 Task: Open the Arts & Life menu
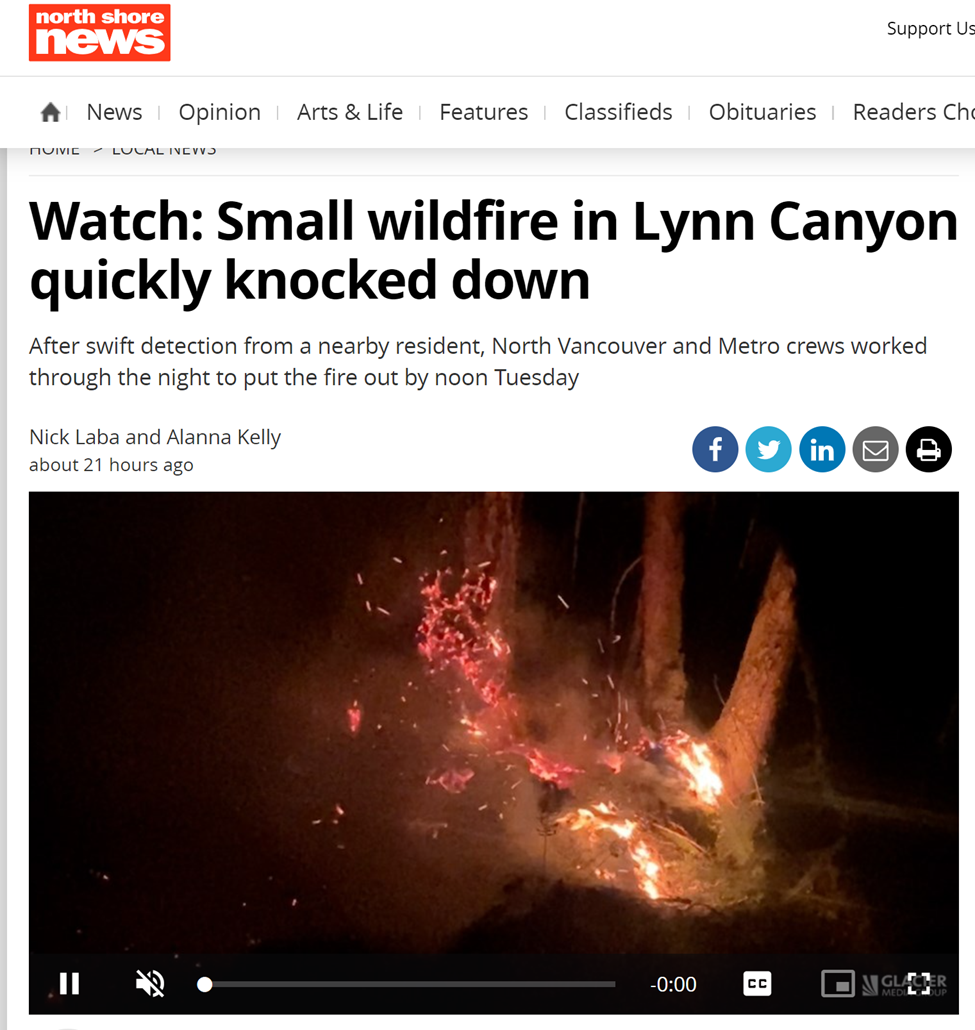coord(350,112)
